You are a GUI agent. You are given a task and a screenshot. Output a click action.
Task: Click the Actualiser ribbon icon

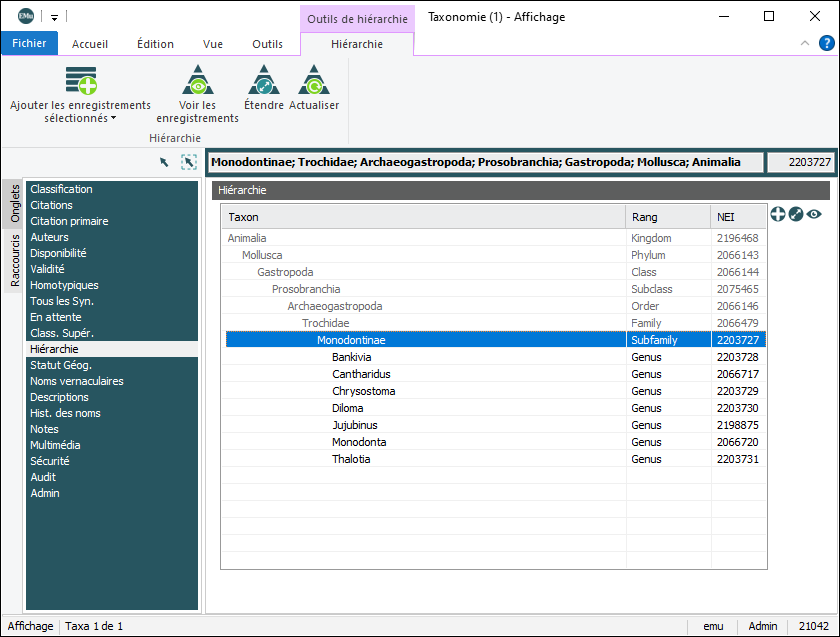314,80
